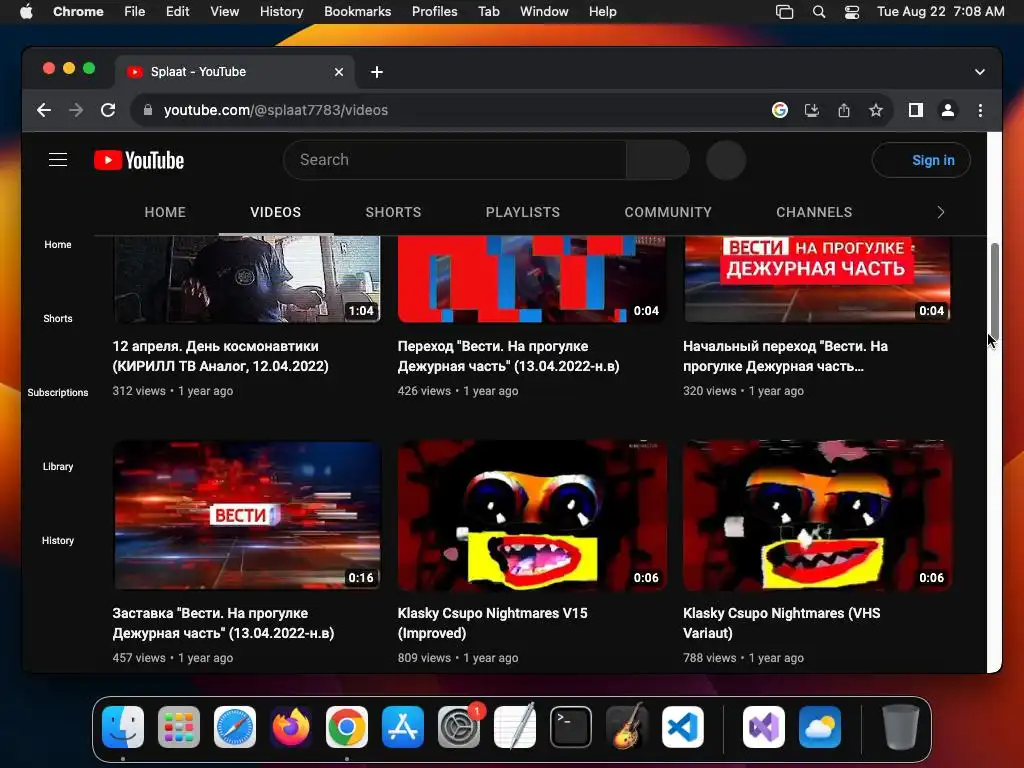Open TextEdit from the dock
Screen dimensions: 1024x768
coord(515,727)
